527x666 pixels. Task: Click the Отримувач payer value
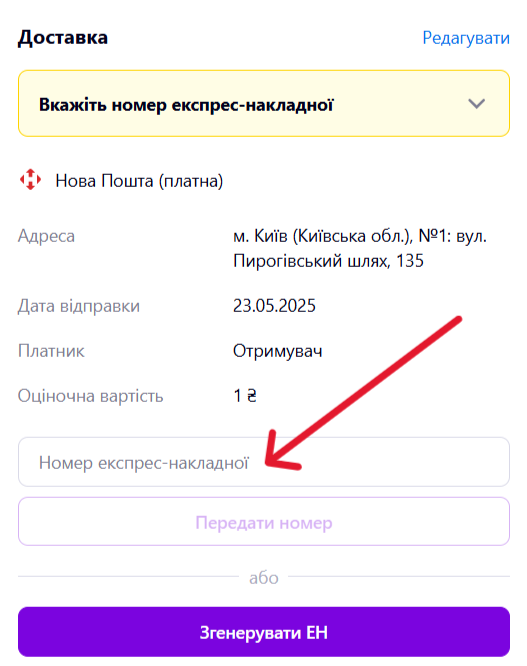[x=278, y=351]
